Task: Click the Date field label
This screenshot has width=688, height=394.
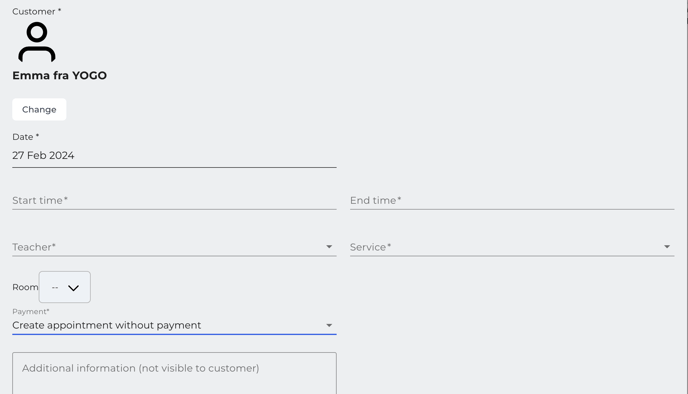Action: (25, 137)
